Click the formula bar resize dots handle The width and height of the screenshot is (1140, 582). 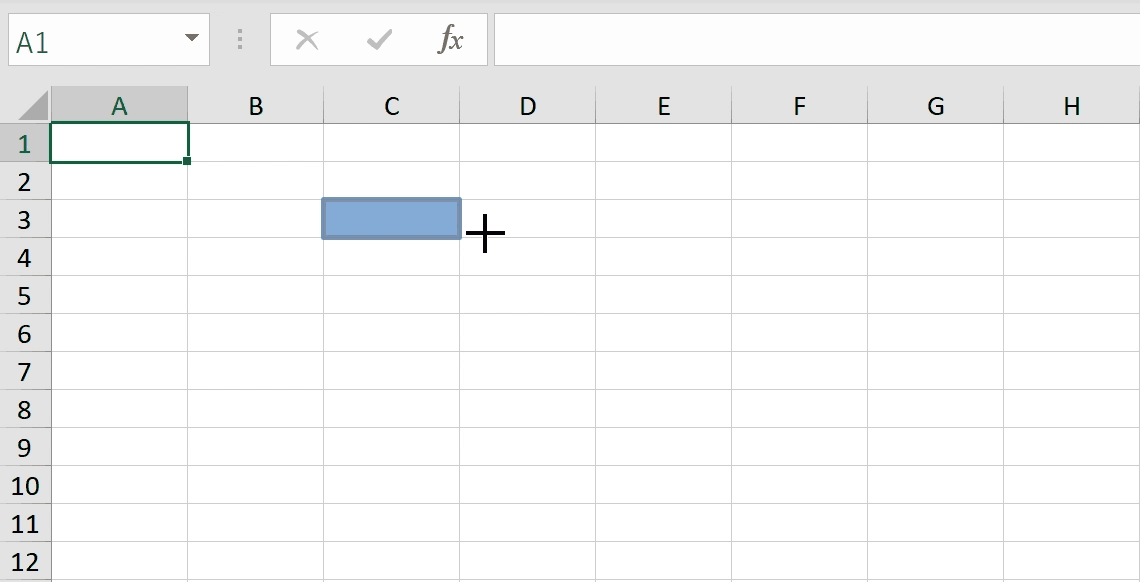pyautogui.click(x=240, y=40)
